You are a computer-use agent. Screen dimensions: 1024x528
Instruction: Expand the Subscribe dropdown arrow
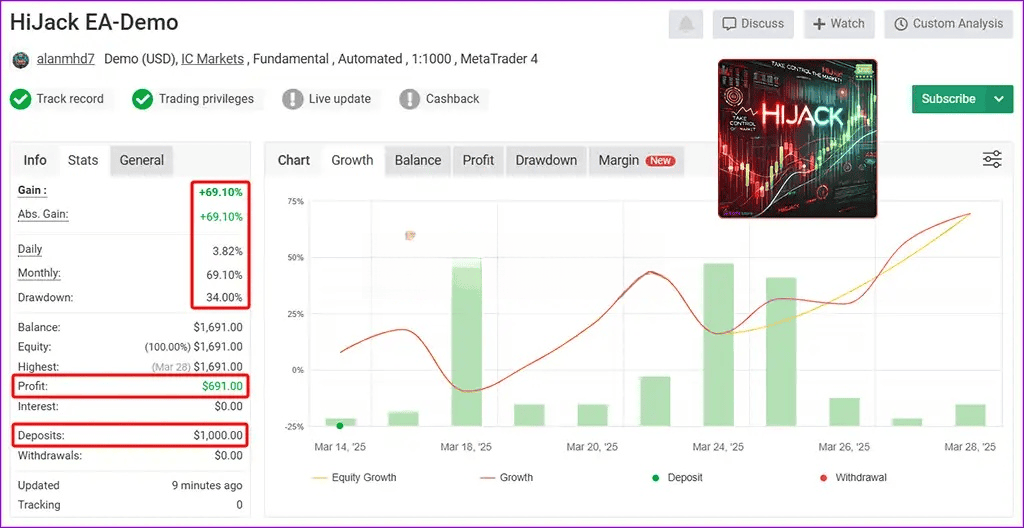(x=999, y=99)
